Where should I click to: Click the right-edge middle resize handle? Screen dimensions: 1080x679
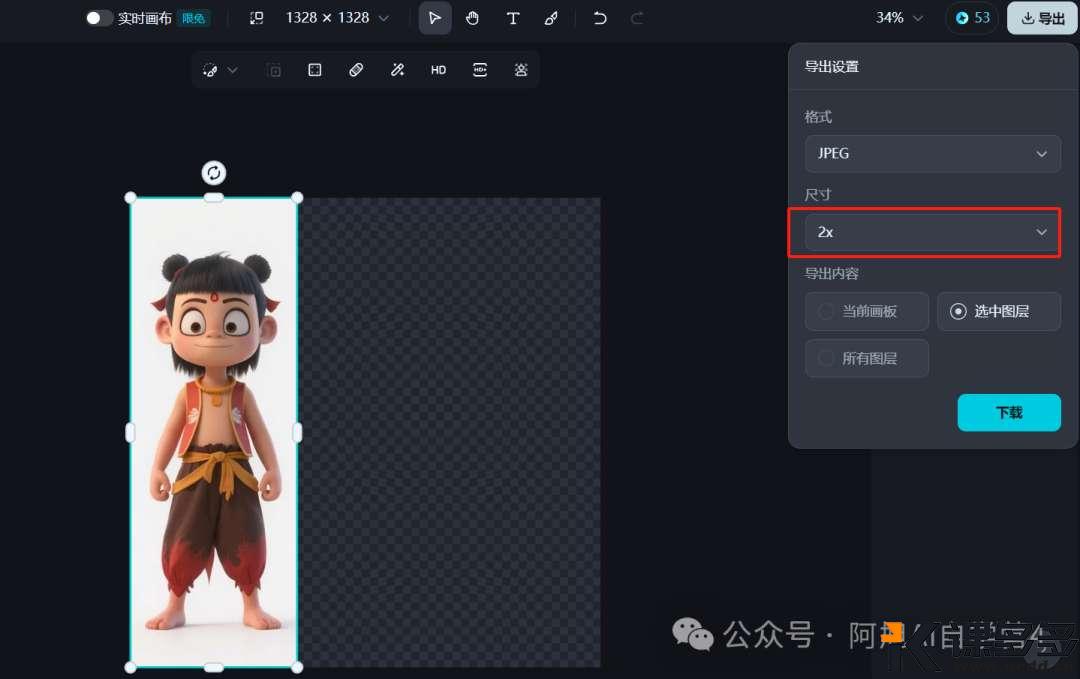[x=298, y=432]
